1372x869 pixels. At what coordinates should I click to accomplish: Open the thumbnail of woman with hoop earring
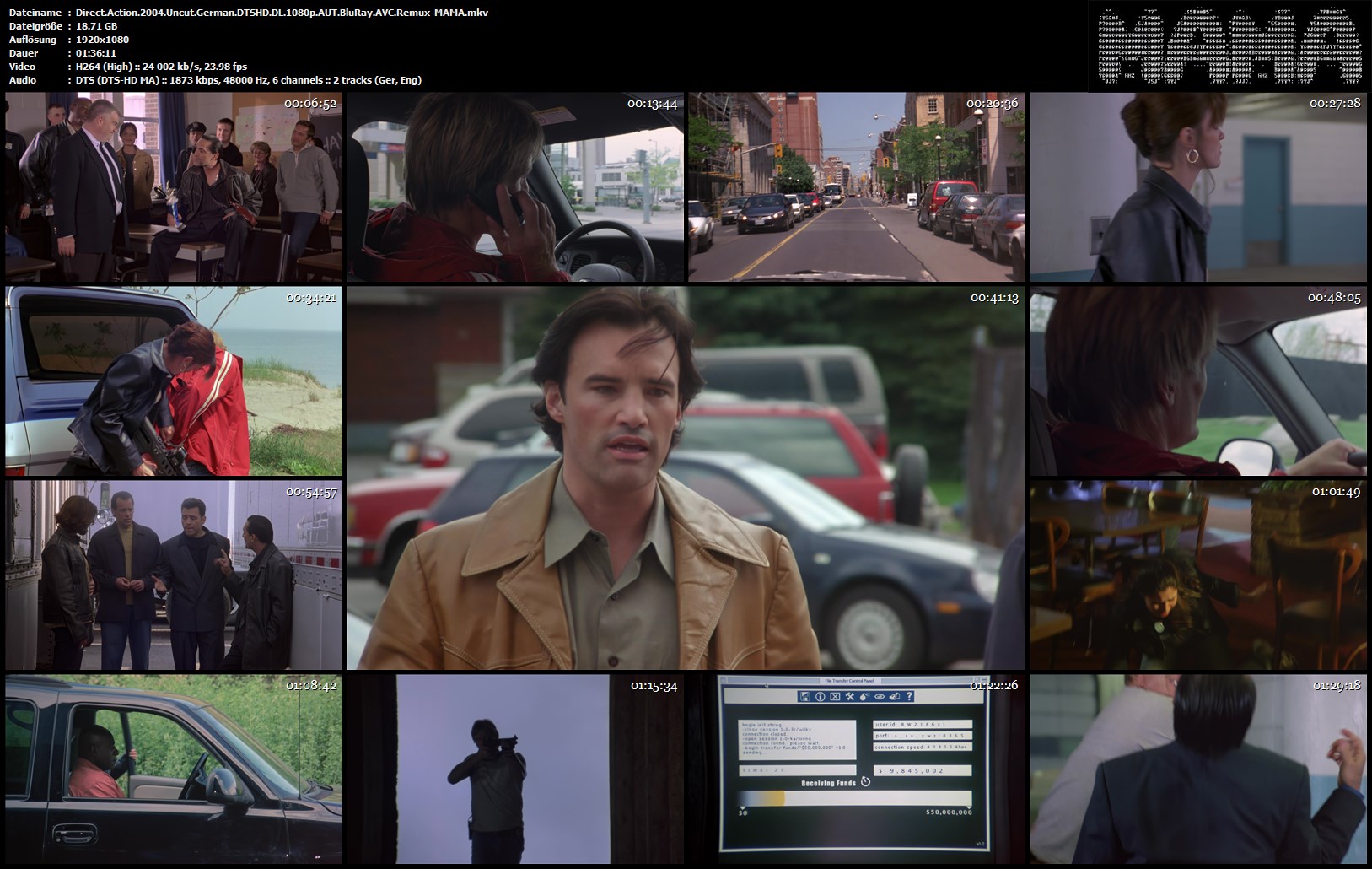pos(1198,187)
